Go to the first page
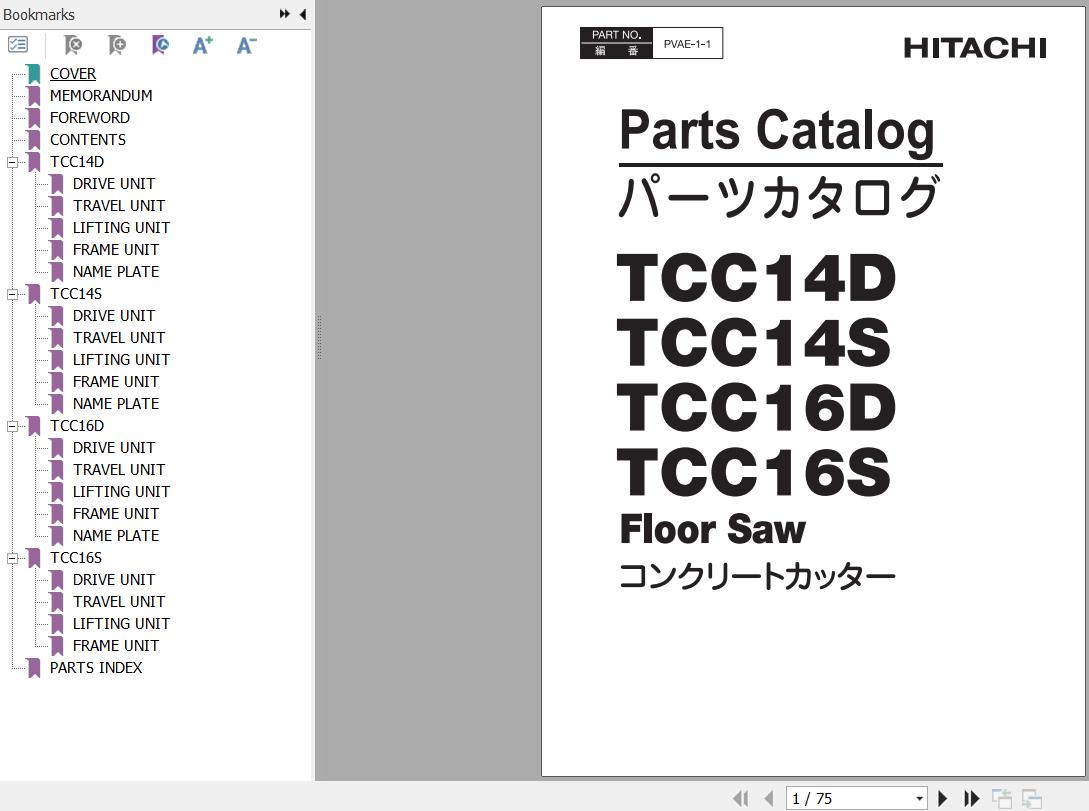Viewport: 1089px width, 811px height. click(x=740, y=799)
